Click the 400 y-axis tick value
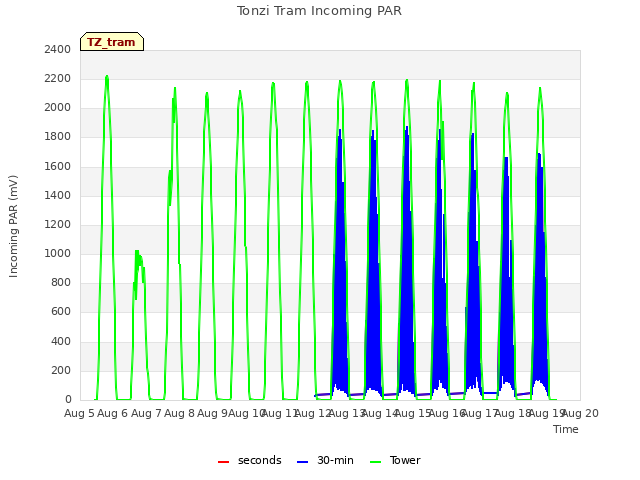This screenshot has height=480, width=640. click(61, 341)
